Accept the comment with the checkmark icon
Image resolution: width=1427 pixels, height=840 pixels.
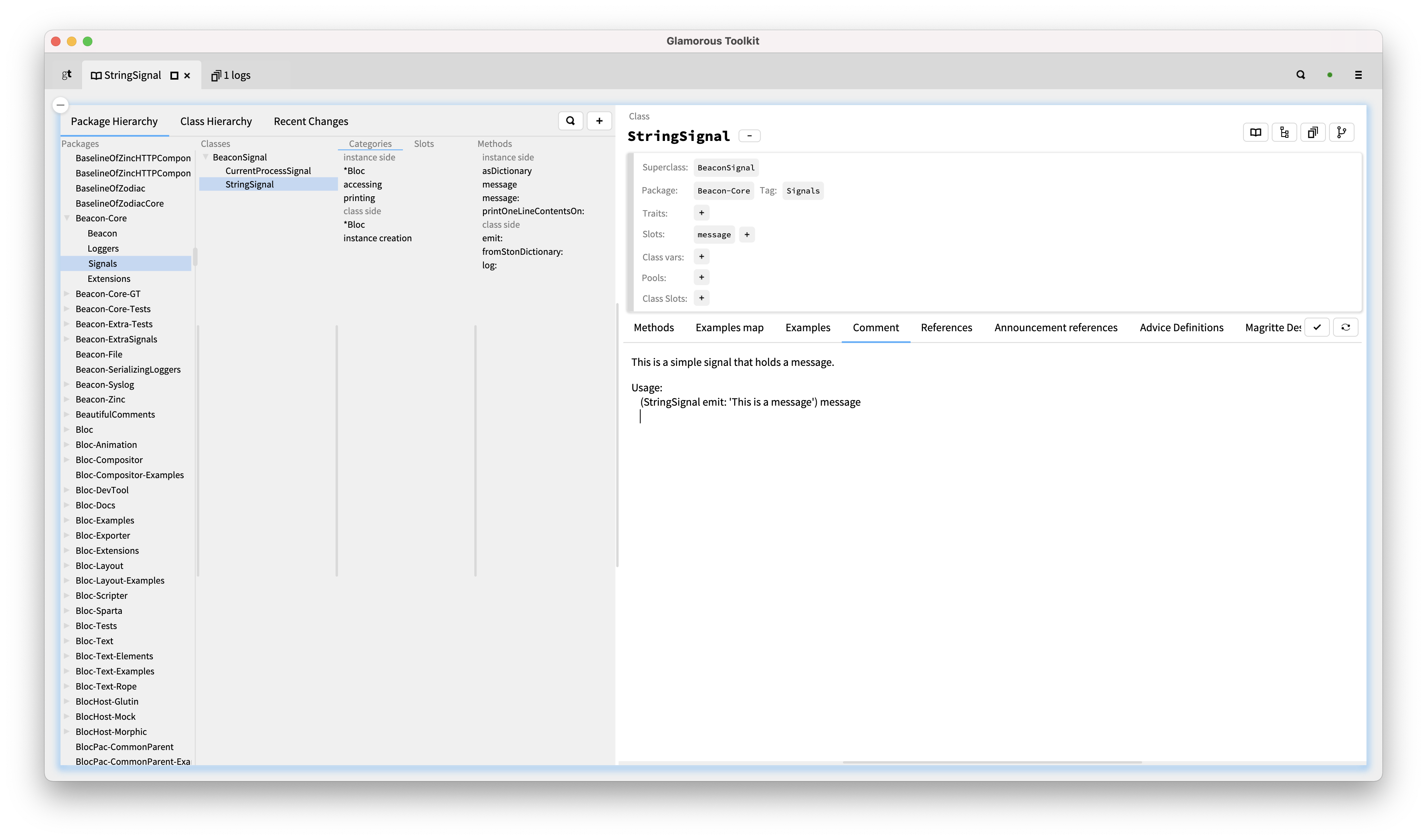point(1318,327)
